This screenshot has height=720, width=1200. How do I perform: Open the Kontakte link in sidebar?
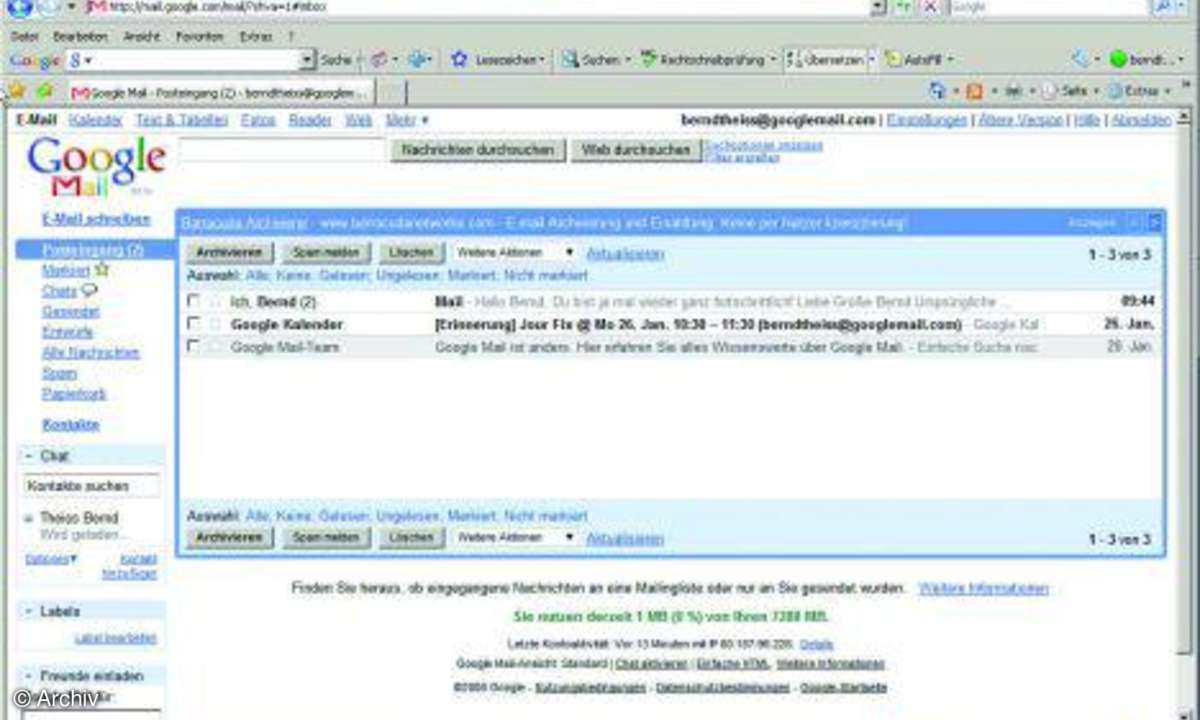pos(70,425)
